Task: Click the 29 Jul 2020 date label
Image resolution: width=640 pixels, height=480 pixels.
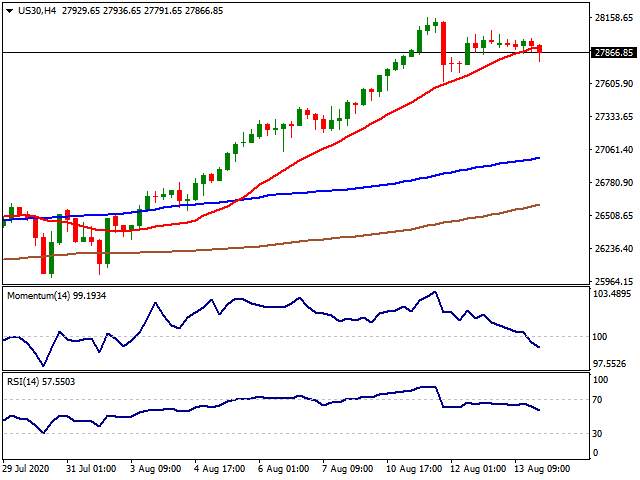Action: 26,469
